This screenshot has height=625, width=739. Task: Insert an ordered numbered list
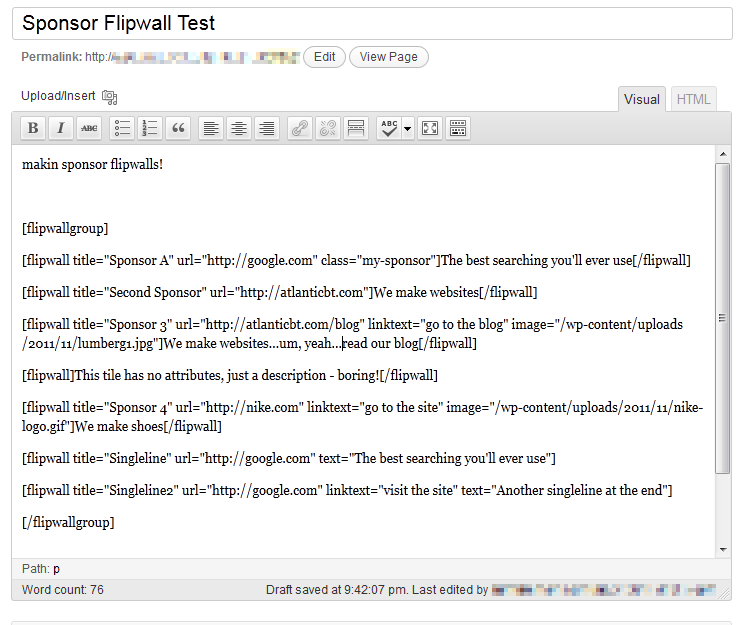pyautogui.click(x=150, y=128)
